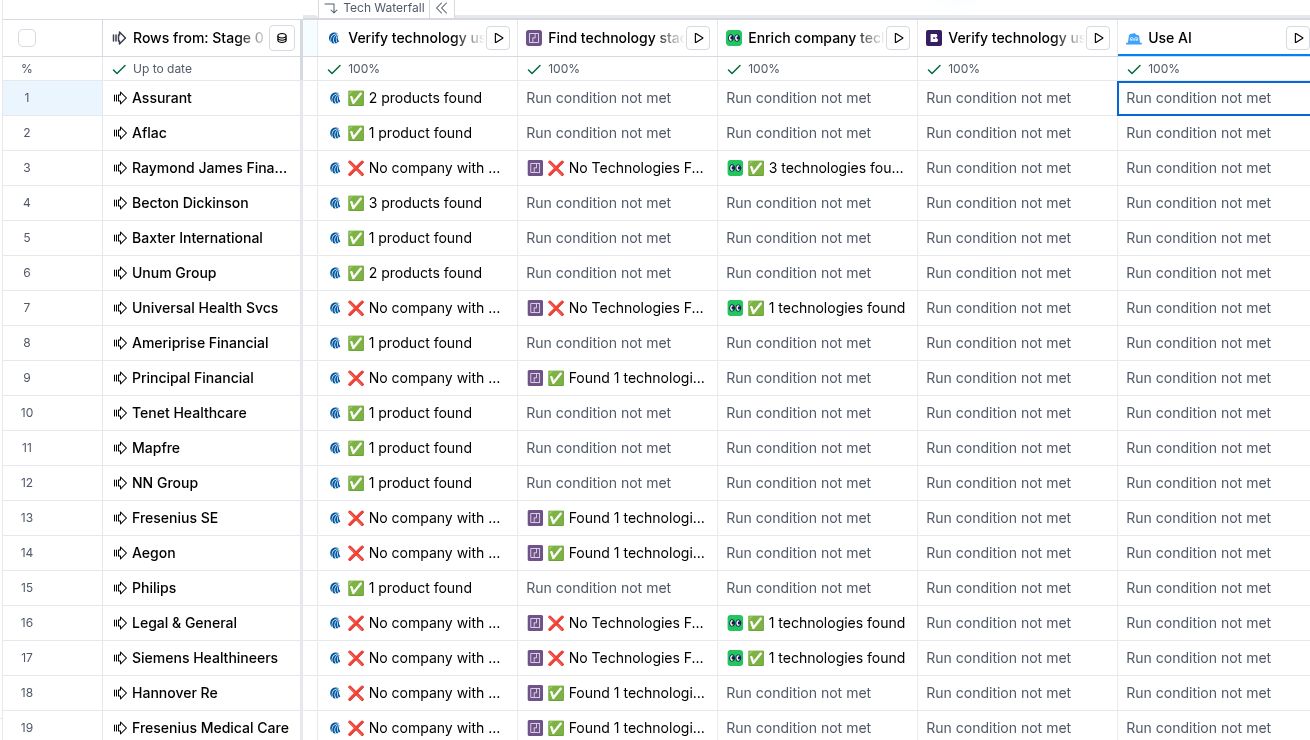Click the percent symbol header cell
This screenshot has width=1310, height=740.
(27, 69)
